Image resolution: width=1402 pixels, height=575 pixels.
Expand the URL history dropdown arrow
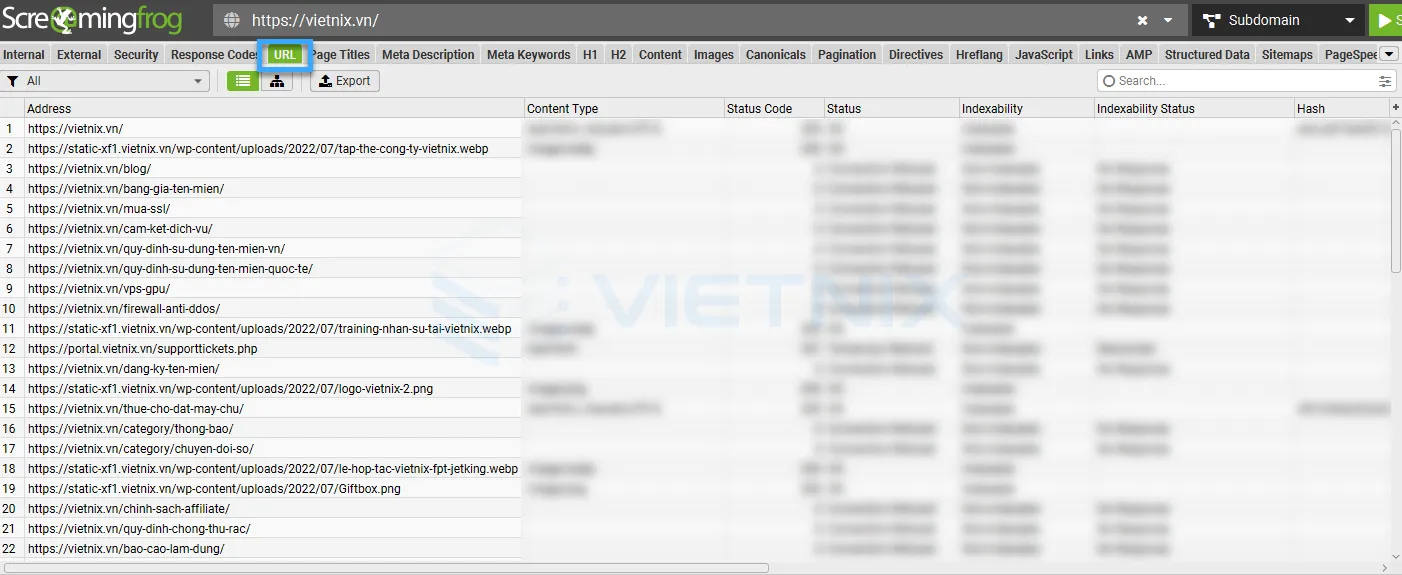(x=1168, y=20)
